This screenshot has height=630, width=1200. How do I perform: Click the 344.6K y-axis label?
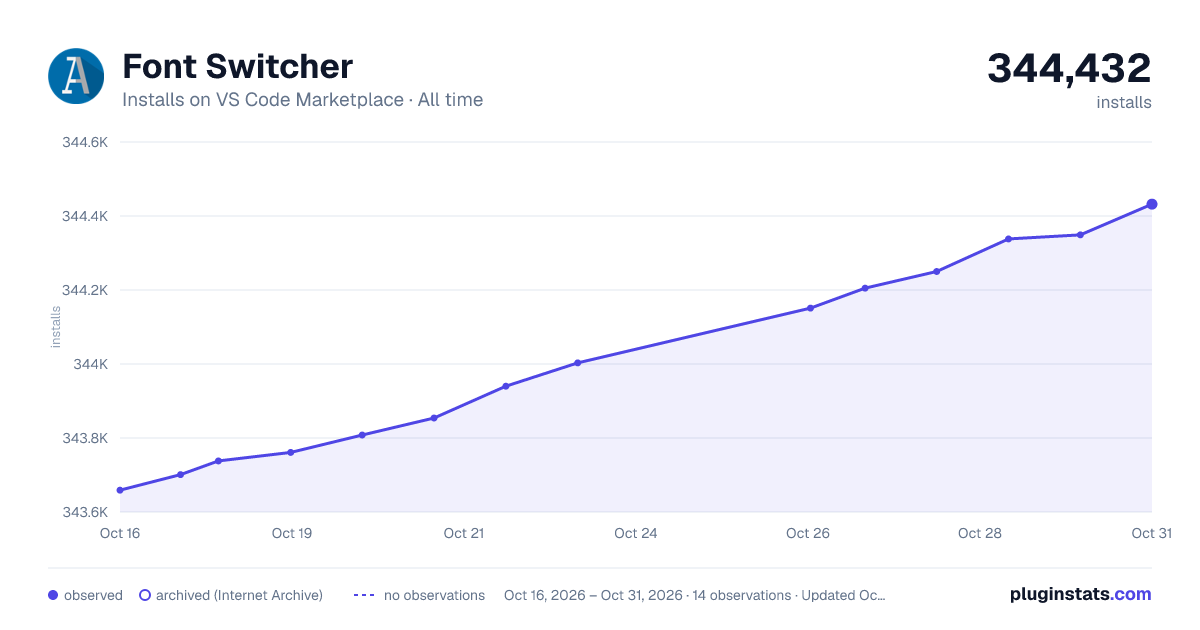[84, 142]
